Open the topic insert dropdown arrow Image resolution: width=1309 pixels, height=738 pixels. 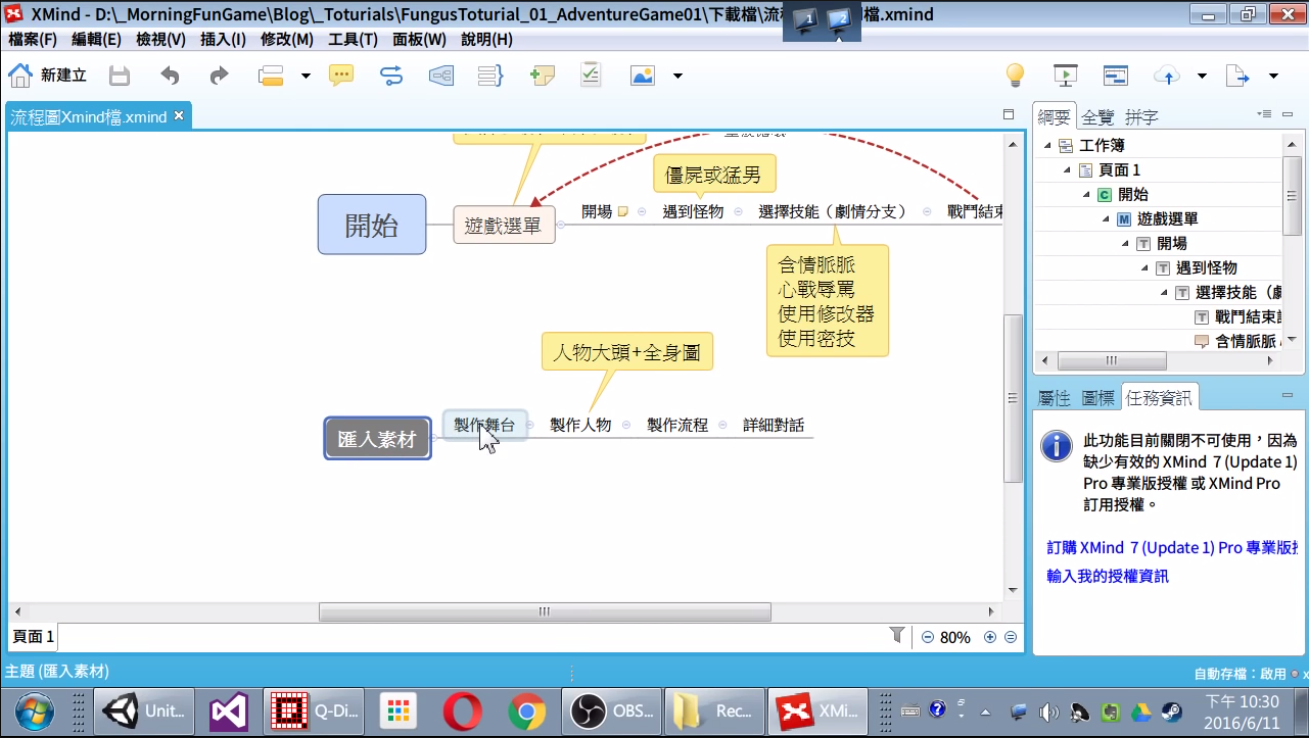point(306,76)
